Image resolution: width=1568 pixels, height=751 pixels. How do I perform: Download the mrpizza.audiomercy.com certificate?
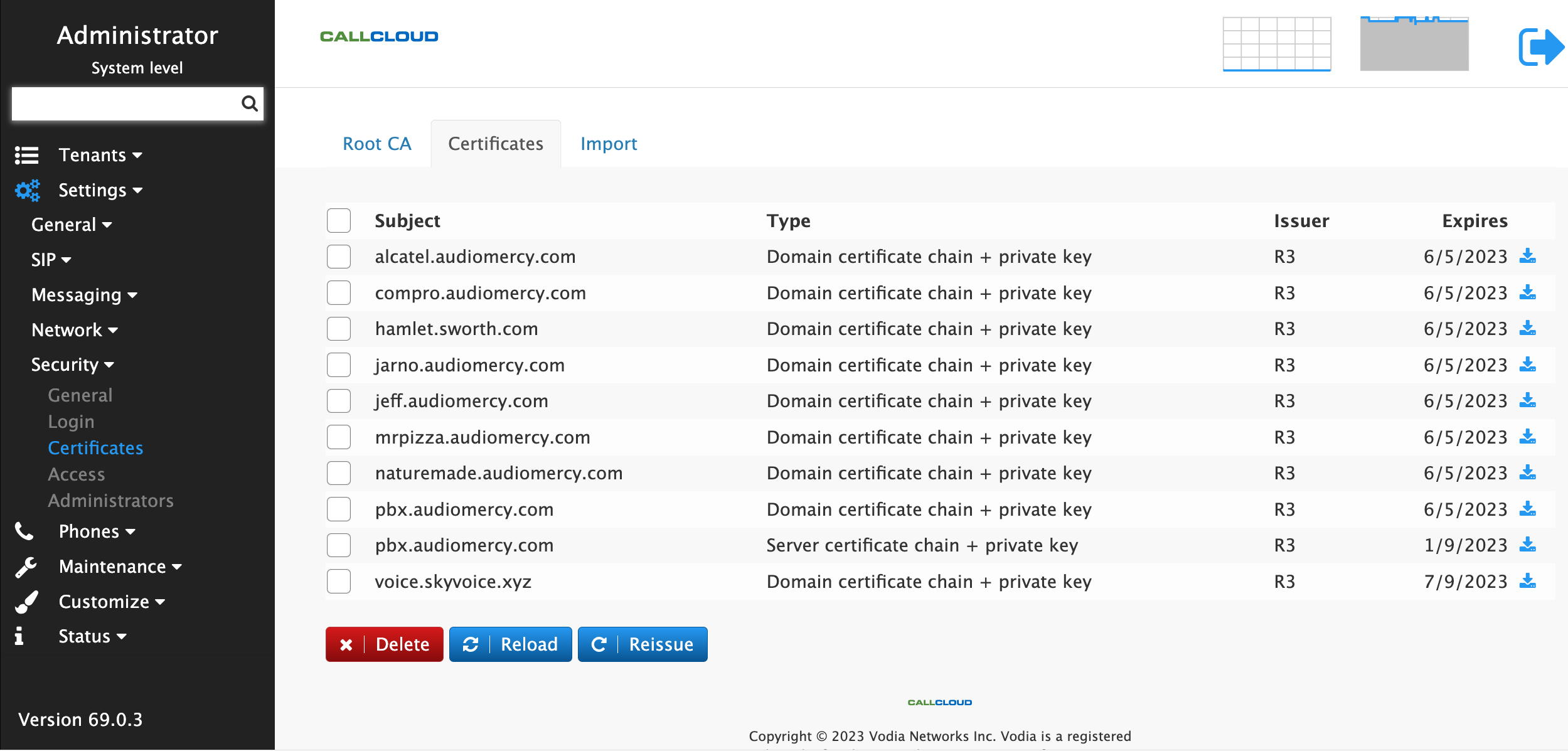[1527, 437]
